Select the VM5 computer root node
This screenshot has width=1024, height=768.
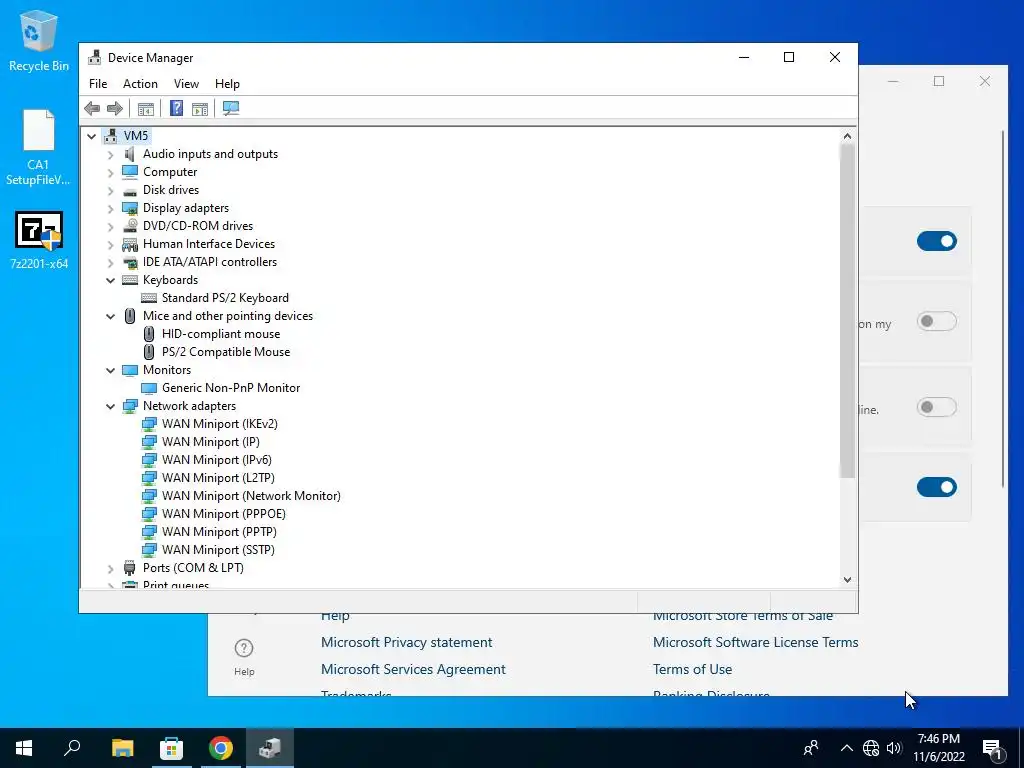[136, 136]
